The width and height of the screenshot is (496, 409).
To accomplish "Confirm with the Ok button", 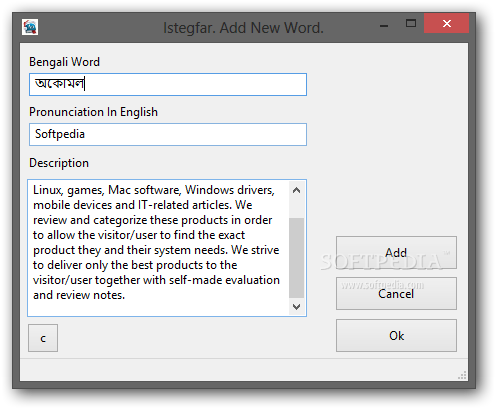I will point(396,335).
